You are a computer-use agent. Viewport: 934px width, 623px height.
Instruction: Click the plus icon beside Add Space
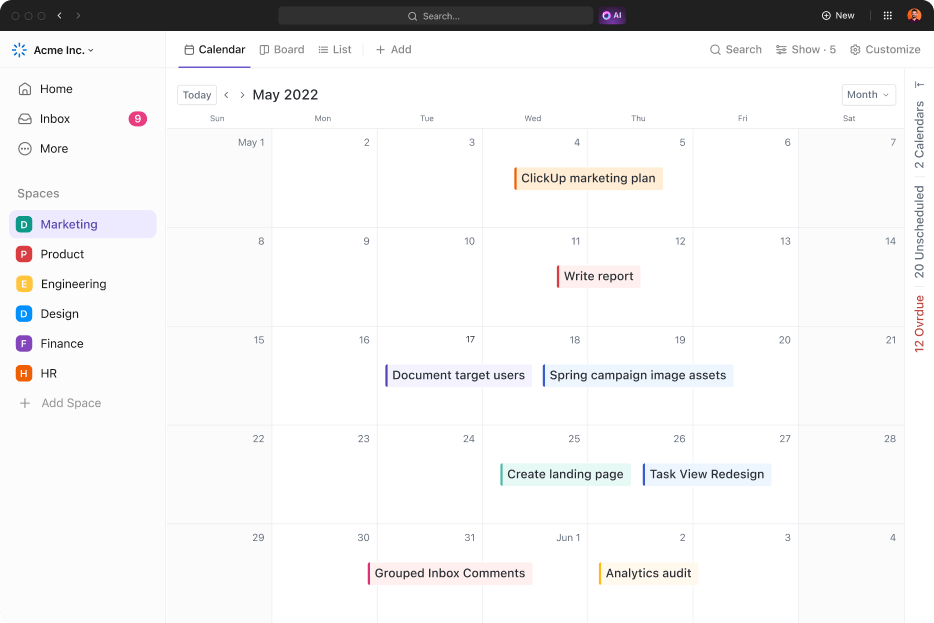tap(25, 403)
